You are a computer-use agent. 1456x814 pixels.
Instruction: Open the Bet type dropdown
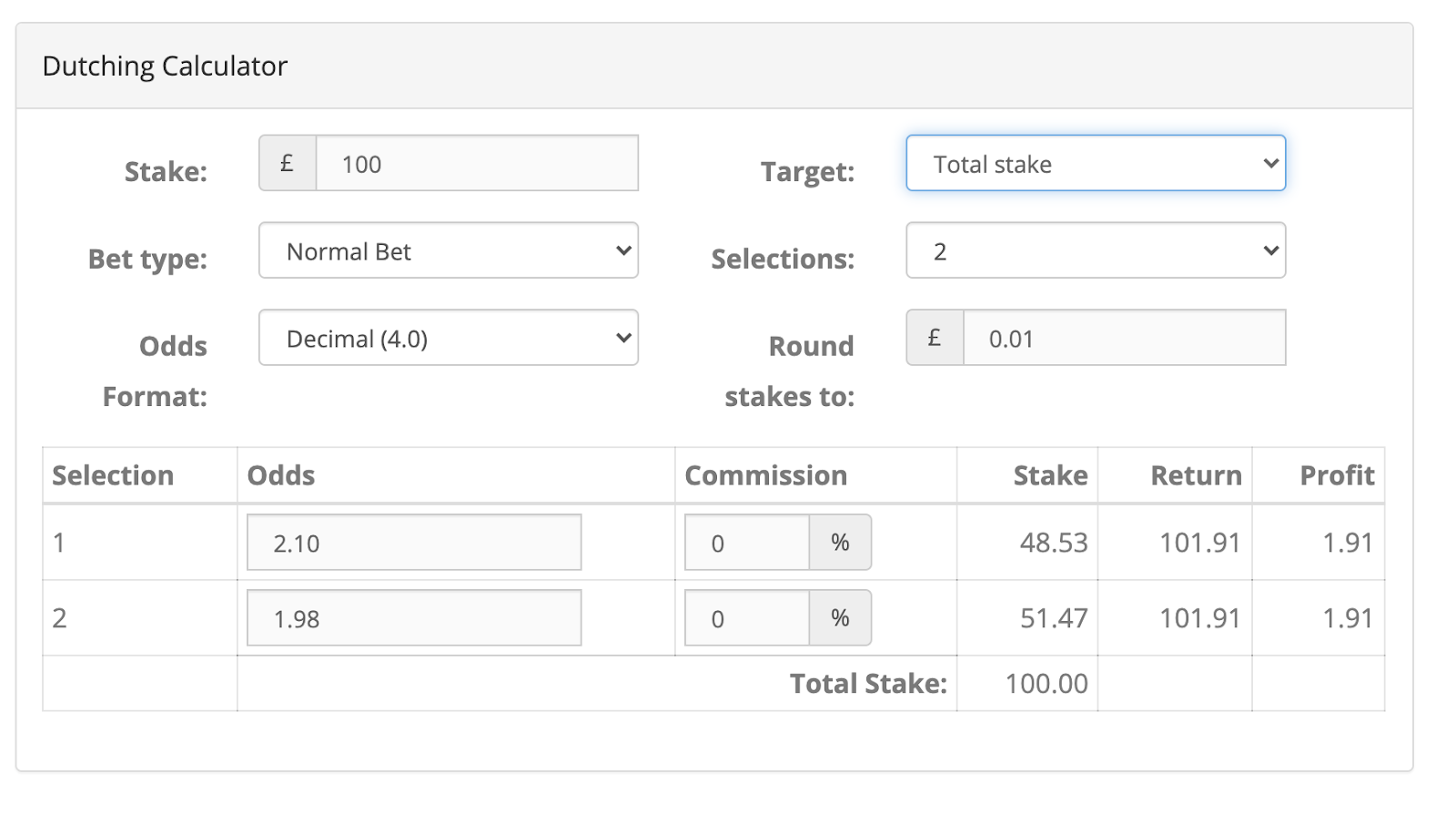449,251
